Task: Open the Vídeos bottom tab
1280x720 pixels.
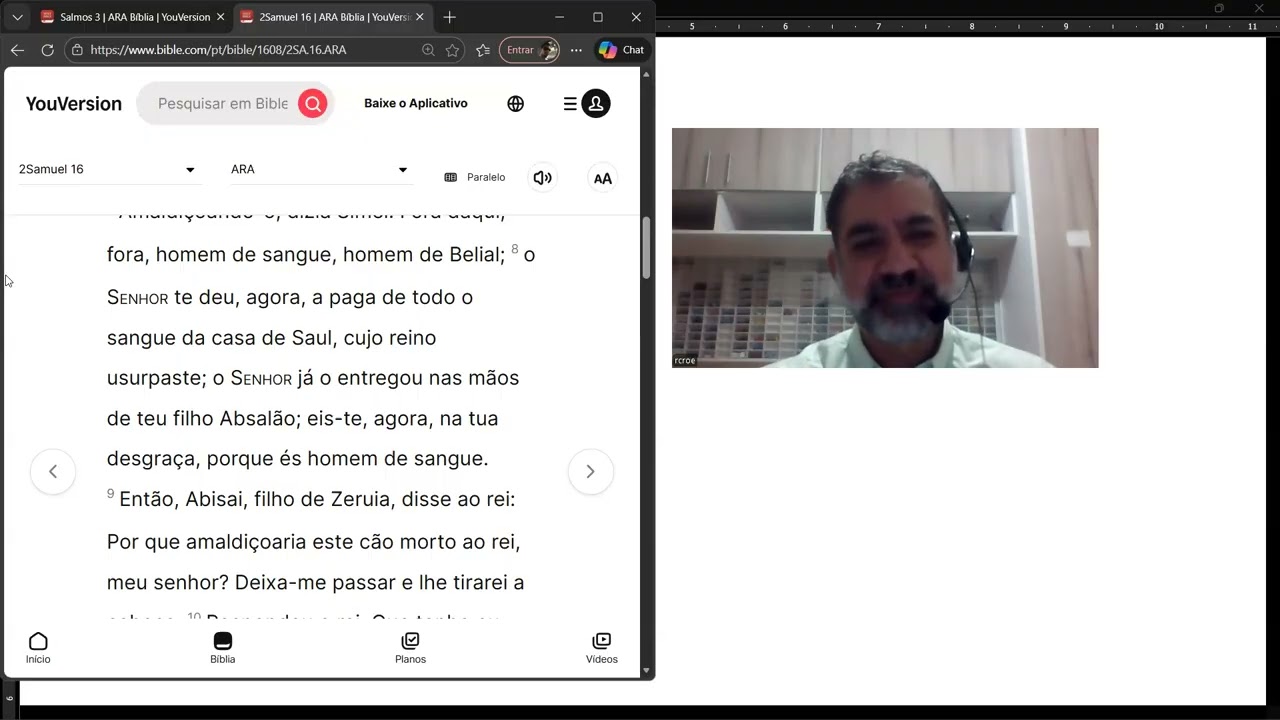Action: tap(602, 649)
